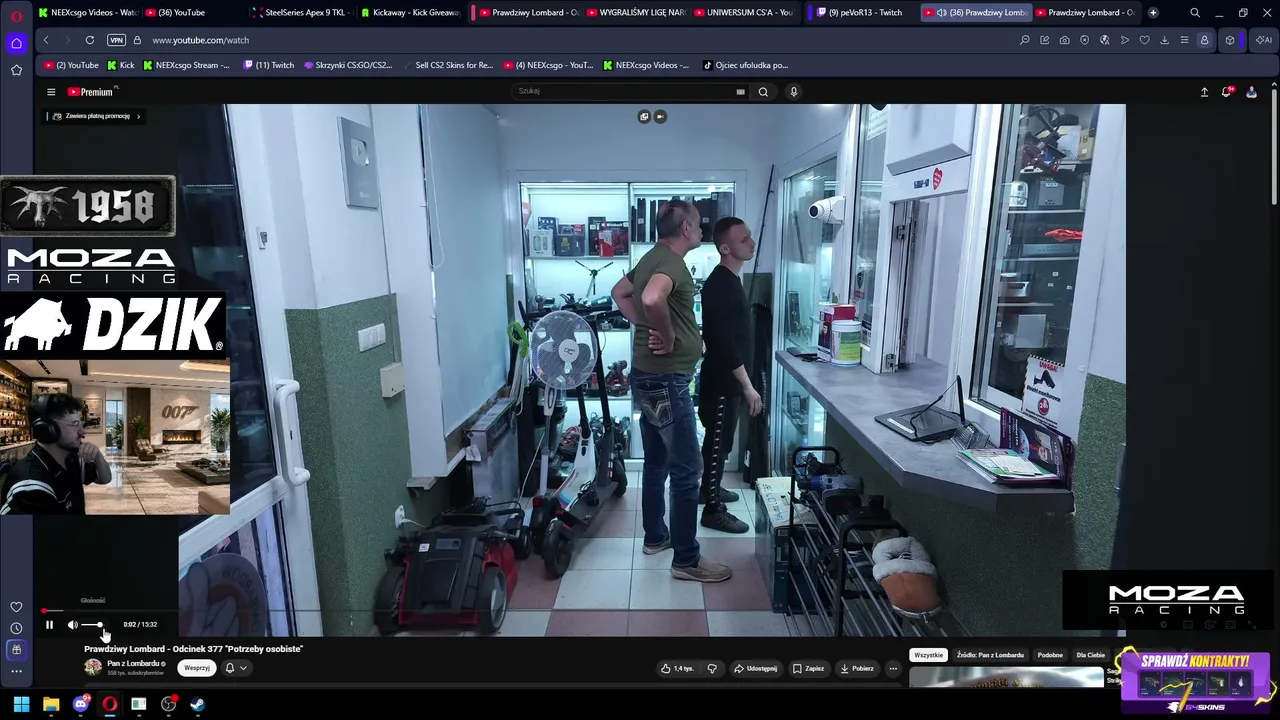Screen dimensions: 1280x720
Task: Open Opera tab search magnifier in title bar
Action: pos(1195,13)
